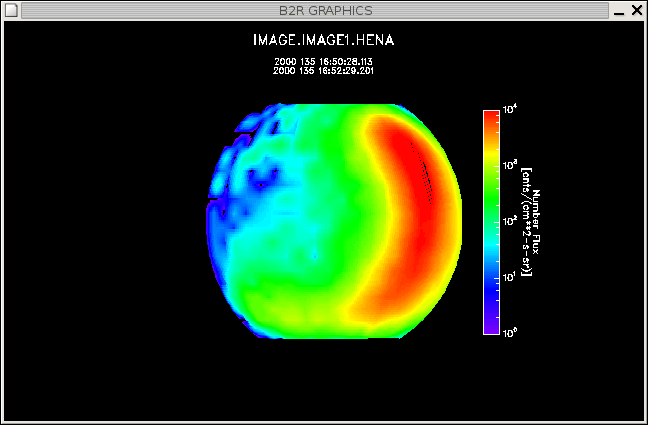The image size is (648, 425).
Task: Click the 10^1 color bar tick label
Action: (x=510, y=277)
